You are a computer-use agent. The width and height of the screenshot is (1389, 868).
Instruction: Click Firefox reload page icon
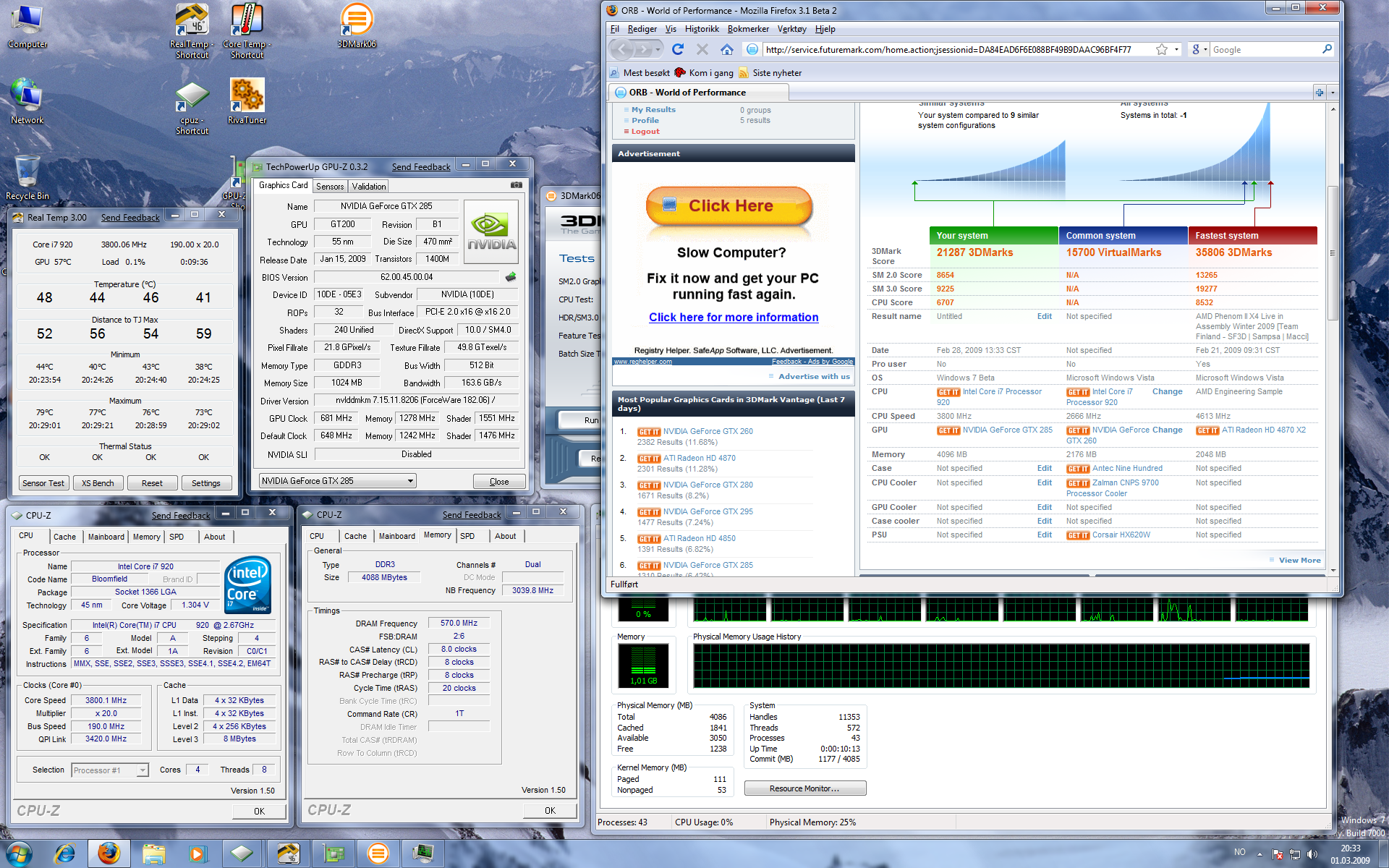coord(678,49)
